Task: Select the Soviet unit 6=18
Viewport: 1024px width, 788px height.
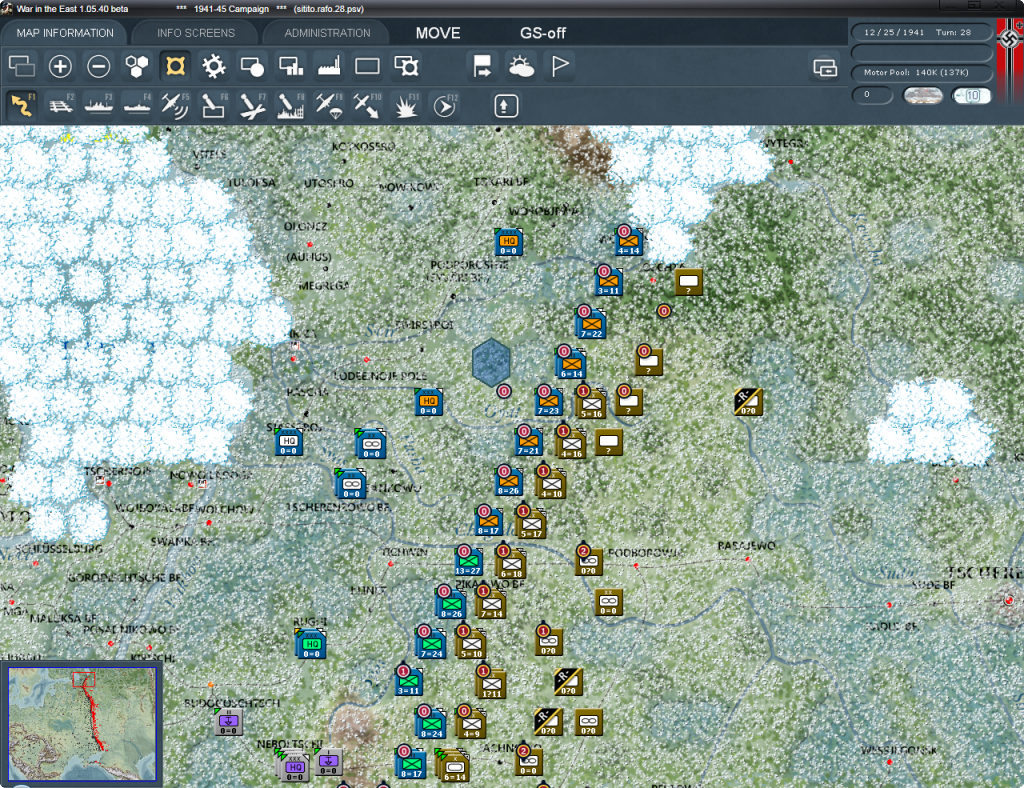Action: coord(511,565)
